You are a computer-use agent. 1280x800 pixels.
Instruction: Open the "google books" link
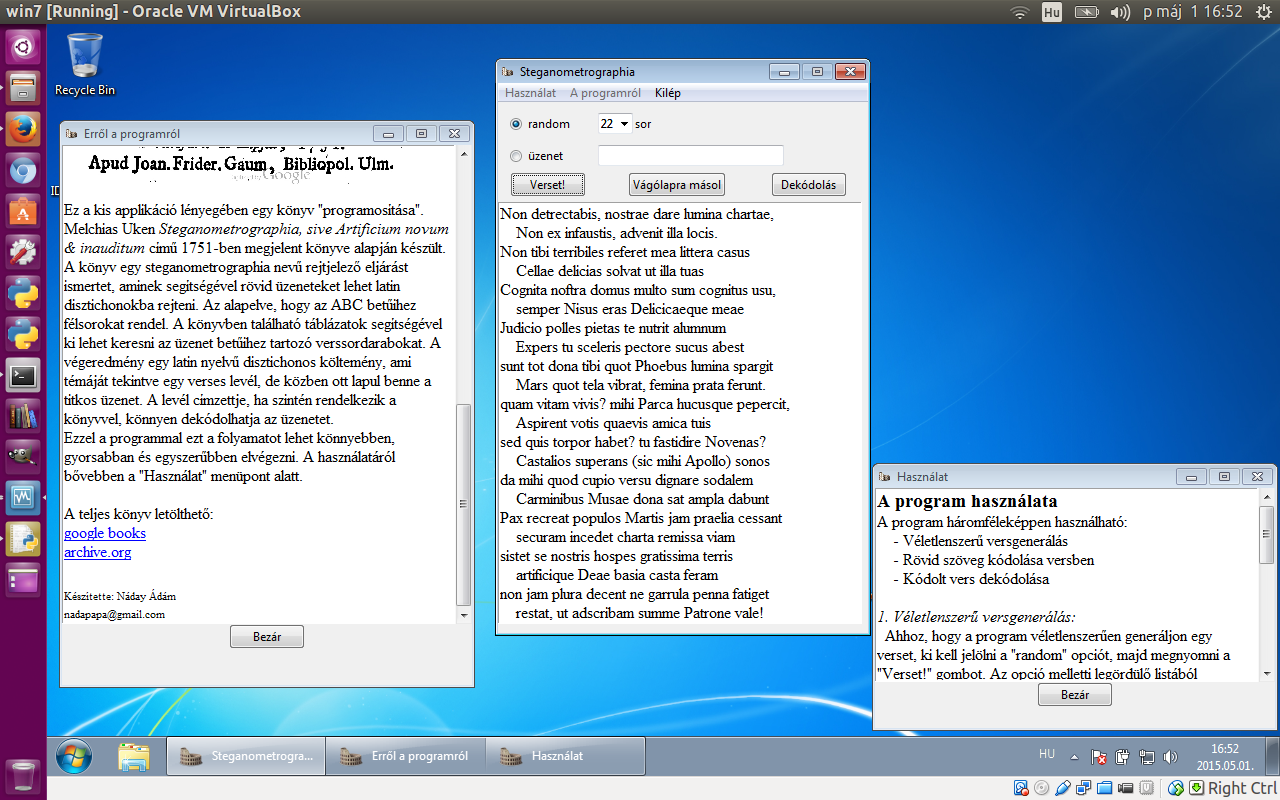(104, 533)
